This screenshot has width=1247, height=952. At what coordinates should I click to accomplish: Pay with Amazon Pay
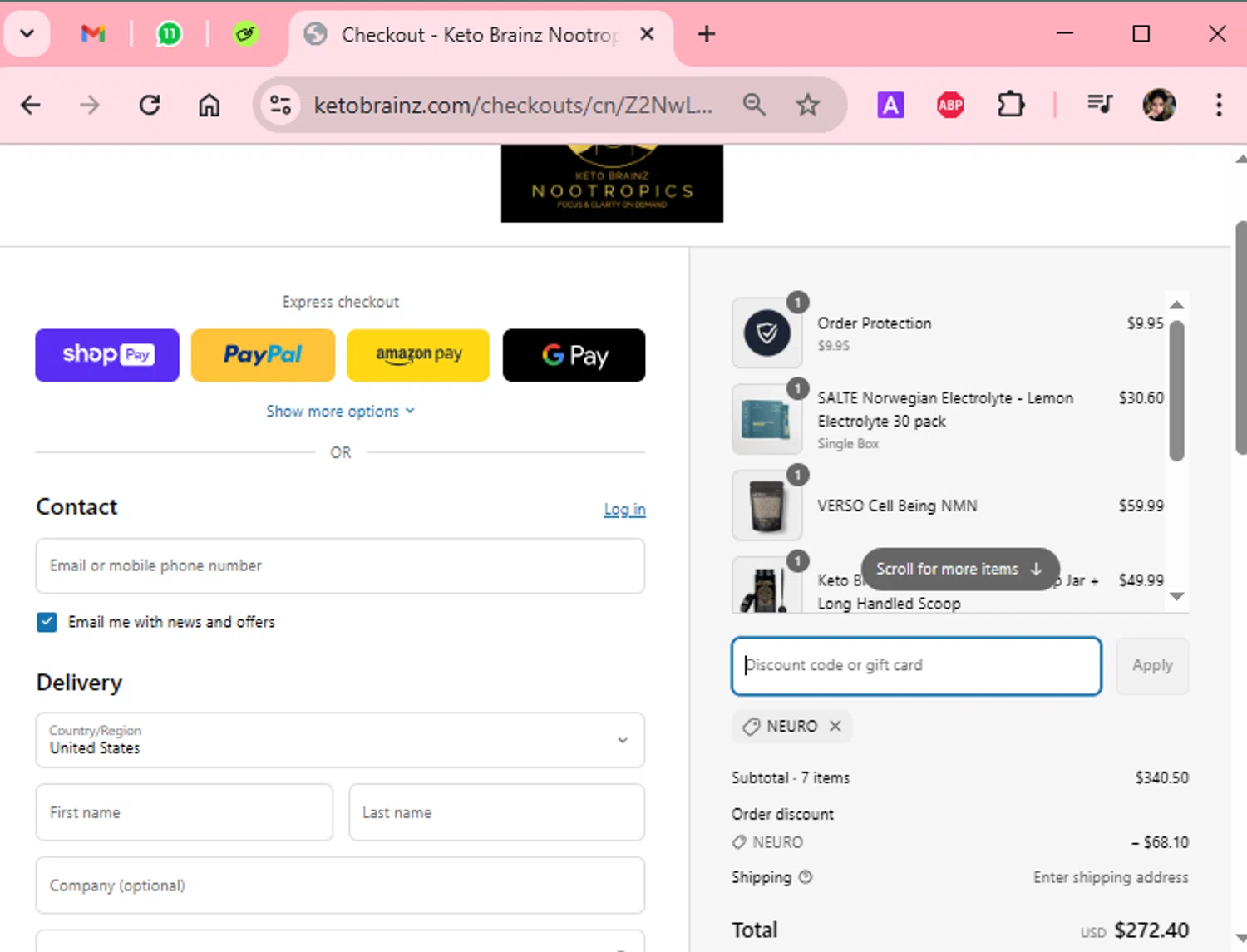(x=418, y=355)
